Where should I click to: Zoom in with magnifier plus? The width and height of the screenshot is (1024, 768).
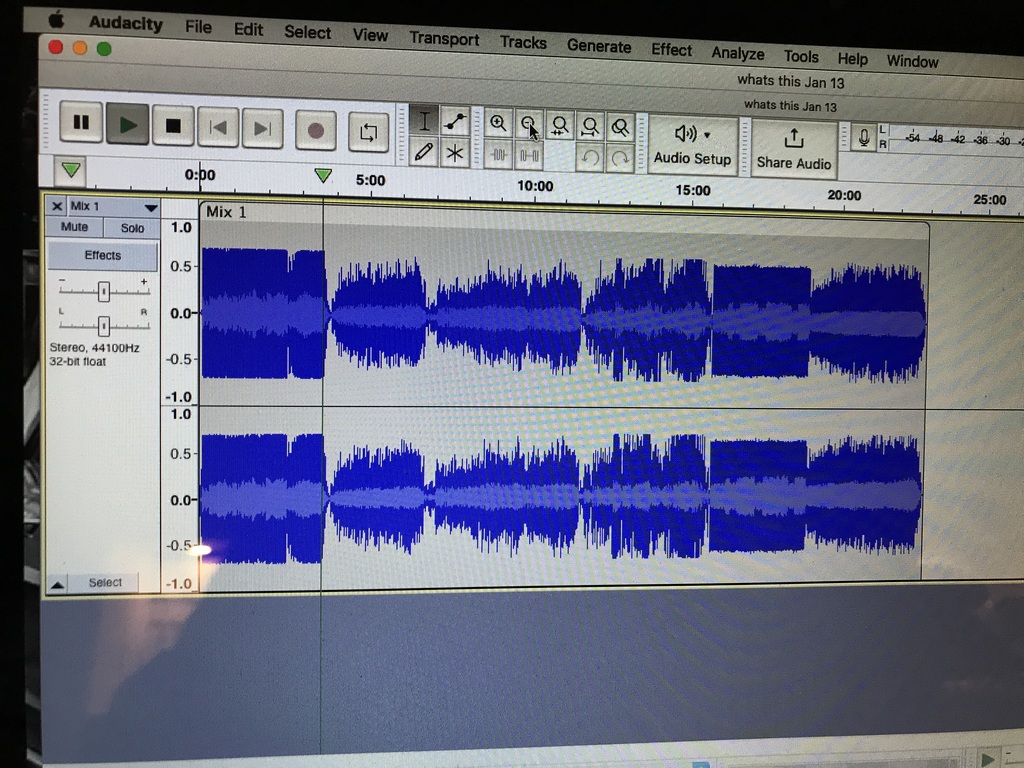(498, 123)
